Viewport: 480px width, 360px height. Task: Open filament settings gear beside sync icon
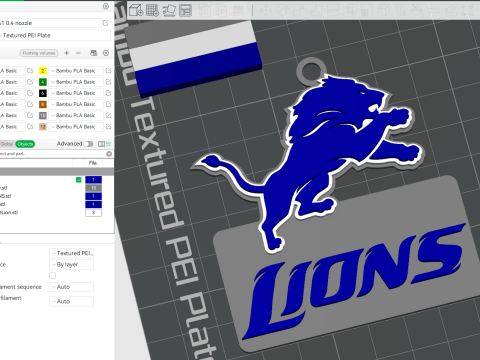(x=106, y=53)
